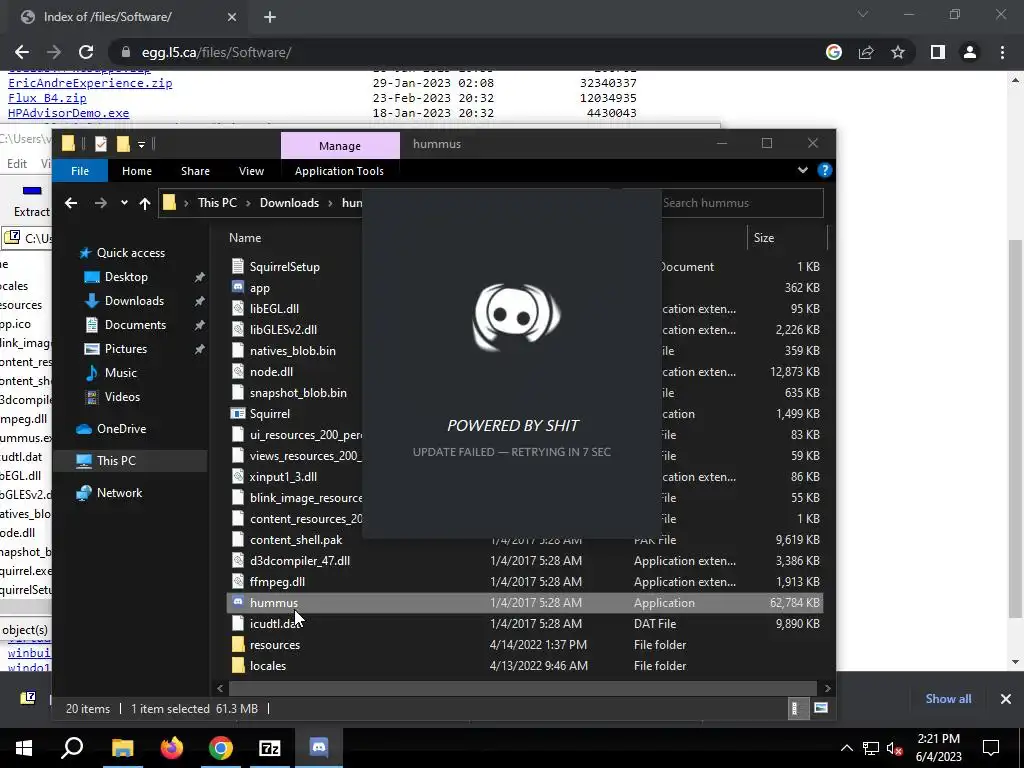
Task: Click properties icon in Explorer title bar
Action: point(101,144)
